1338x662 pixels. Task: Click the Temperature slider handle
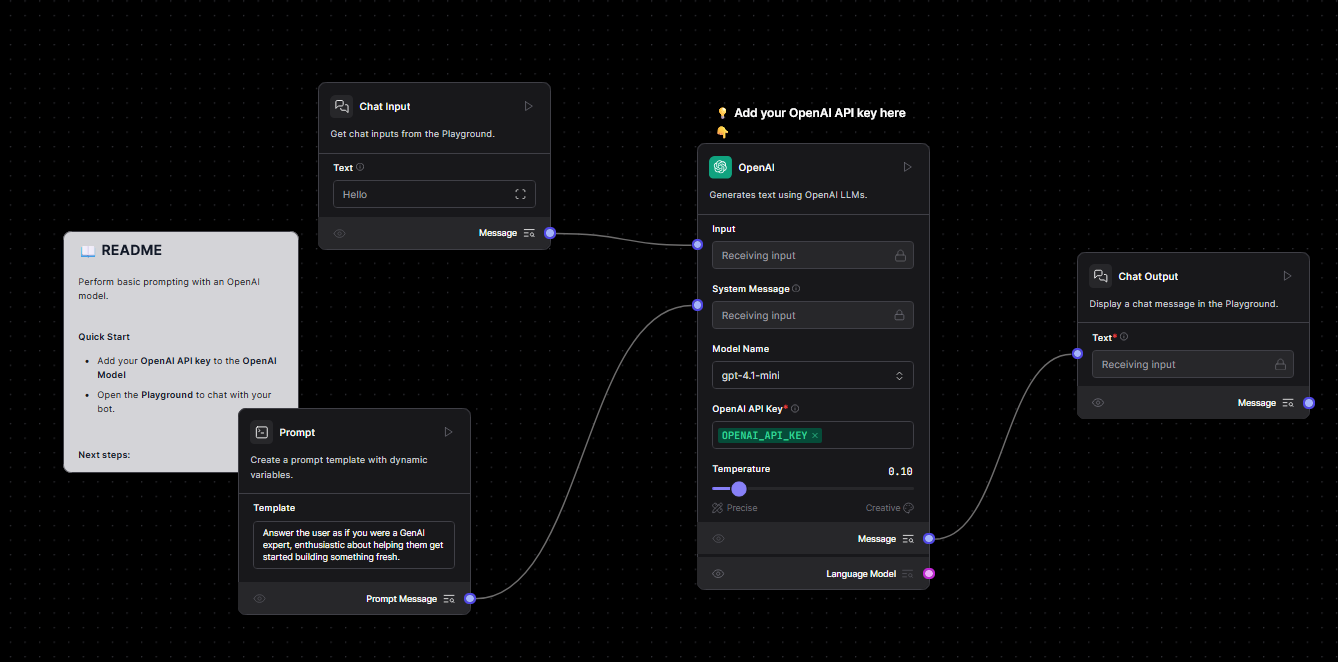pos(739,489)
